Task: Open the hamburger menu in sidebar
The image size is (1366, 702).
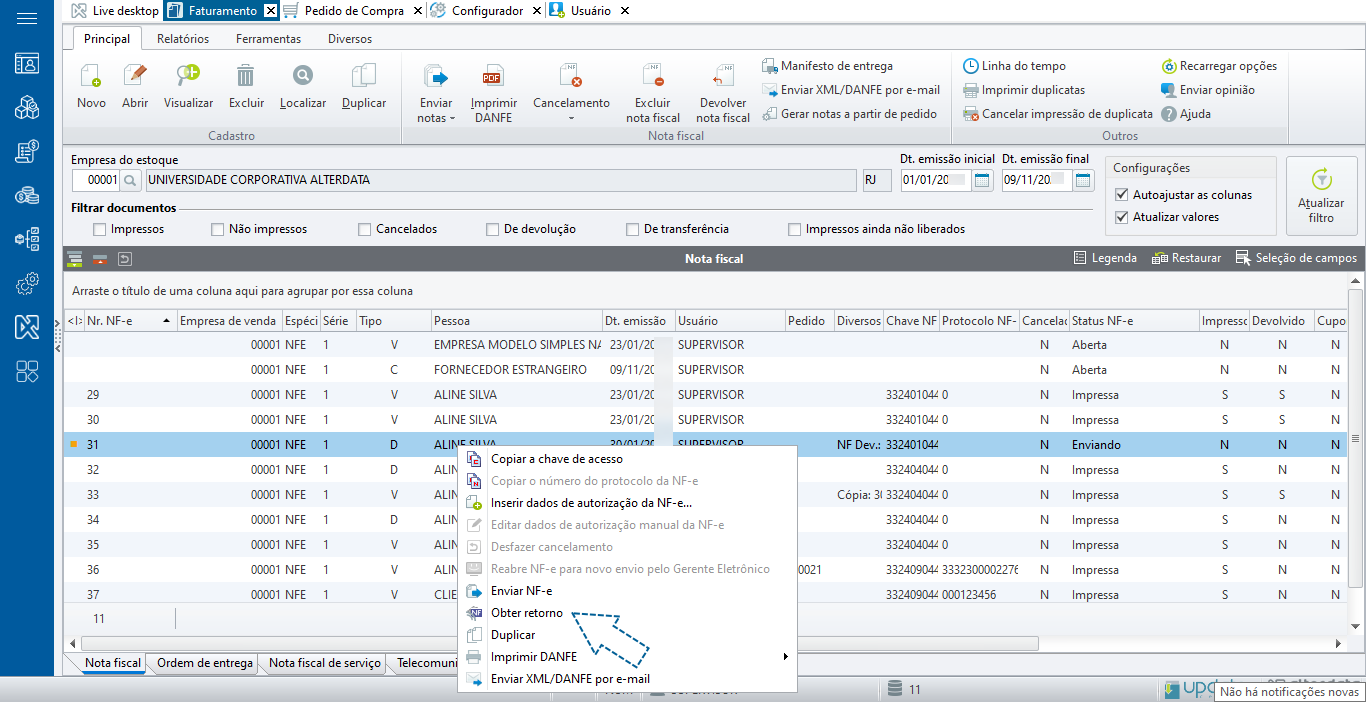Action: point(27,18)
